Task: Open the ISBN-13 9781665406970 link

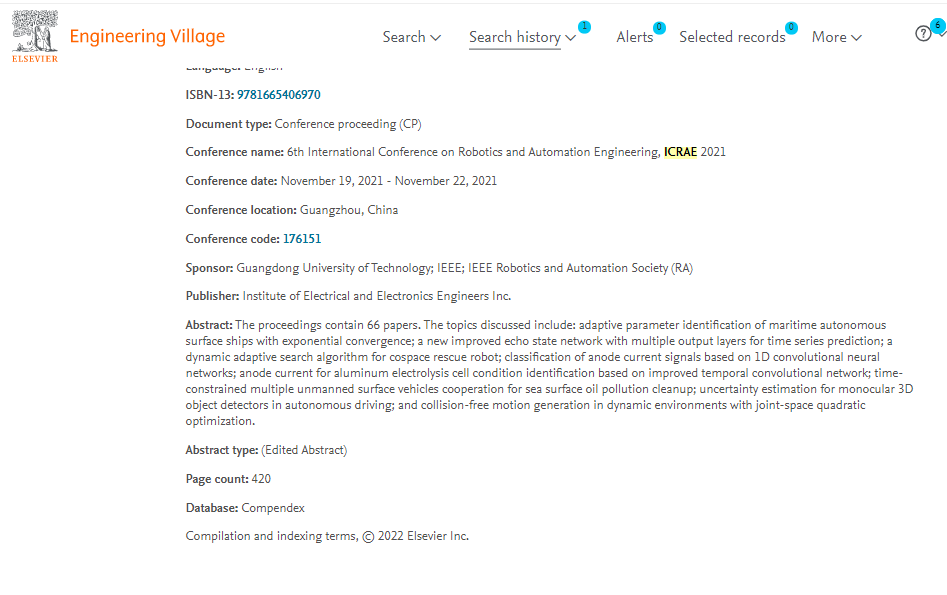Action: 278,95
